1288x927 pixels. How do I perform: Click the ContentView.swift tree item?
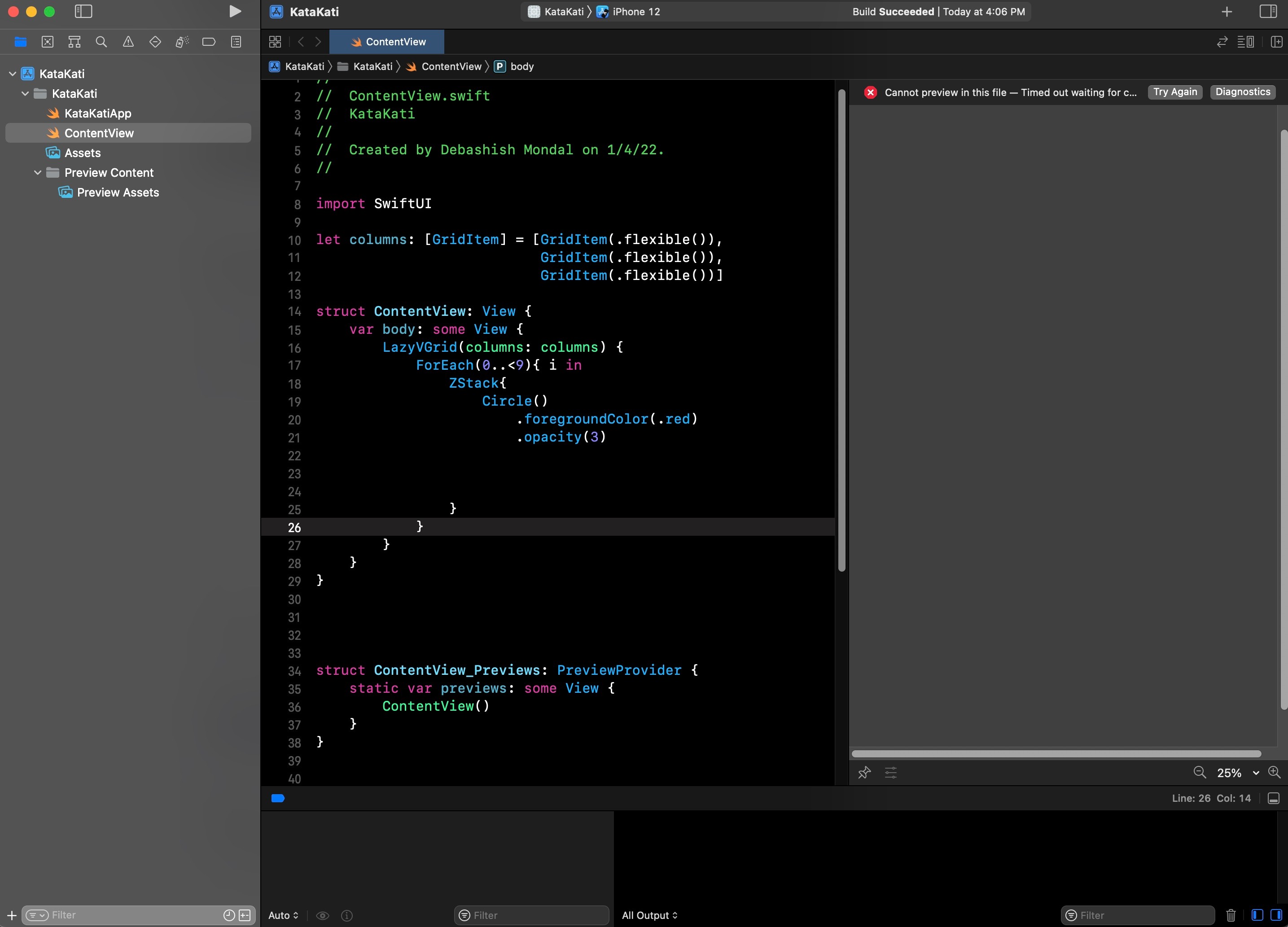(x=99, y=133)
